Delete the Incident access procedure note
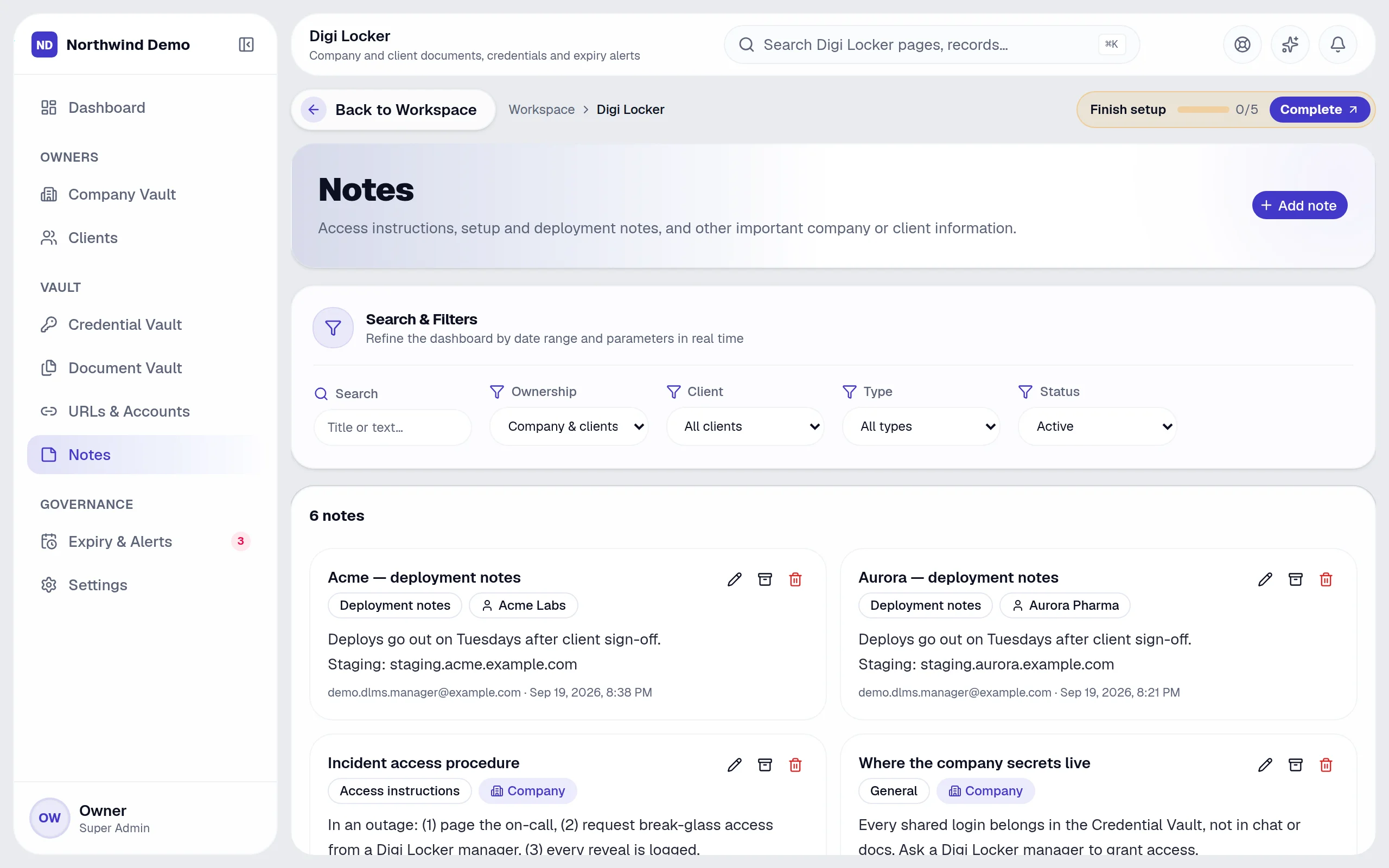The width and height of the screenshot is (1389, 868). click(x=795, y=765)
